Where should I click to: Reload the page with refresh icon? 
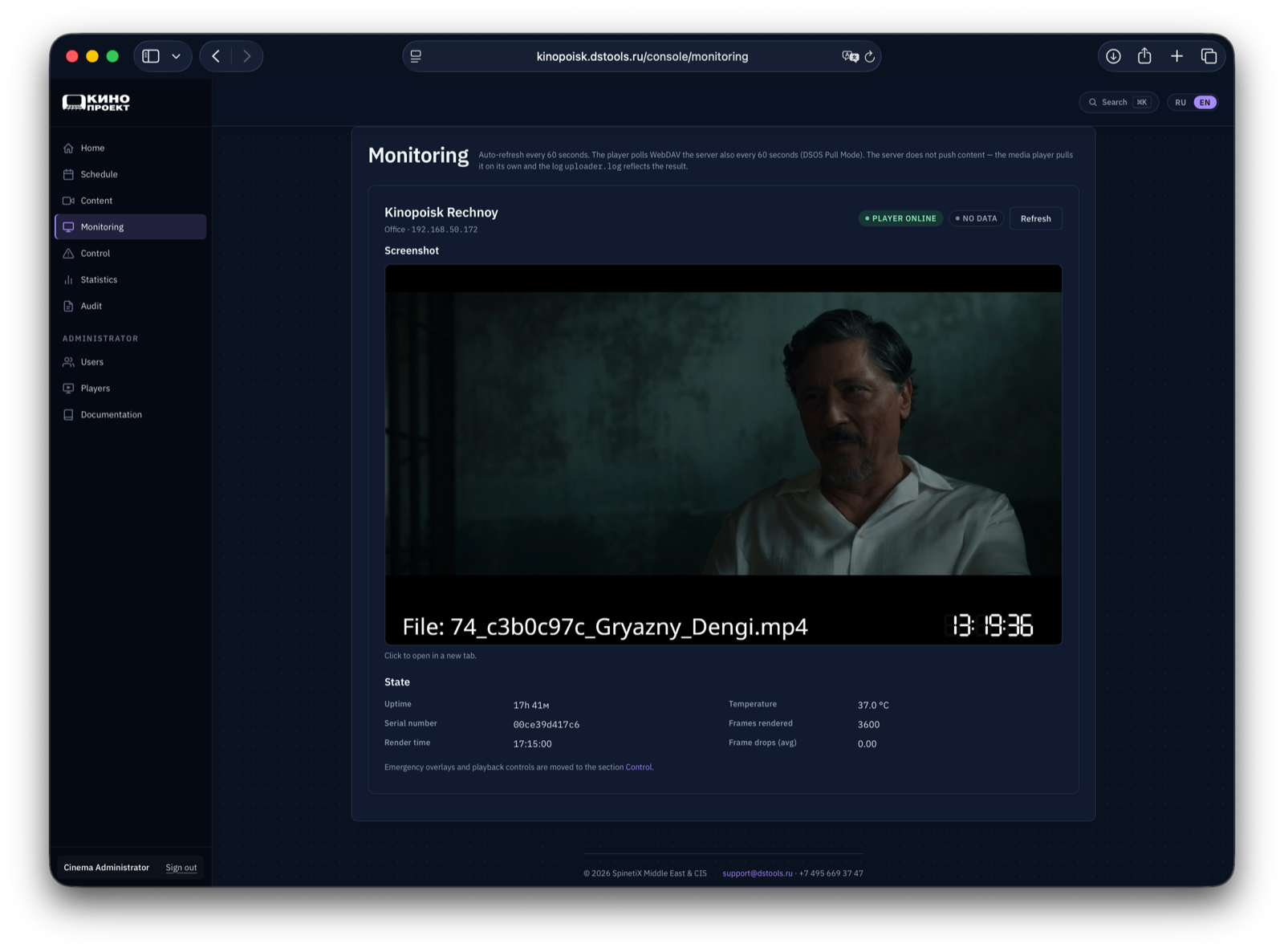click(870, 56)
